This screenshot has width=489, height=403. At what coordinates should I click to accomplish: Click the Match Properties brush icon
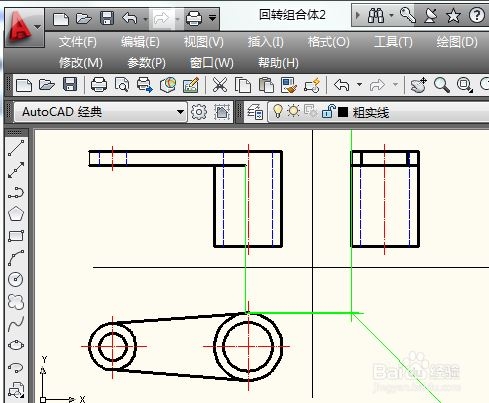[x=289, y=85]
